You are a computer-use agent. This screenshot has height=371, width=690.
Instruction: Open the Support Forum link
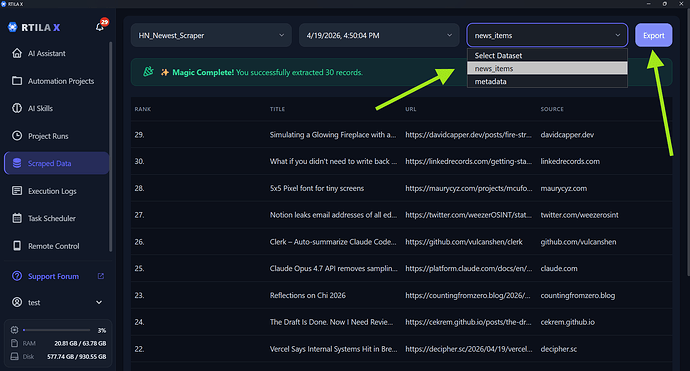[x=53, y=276]
